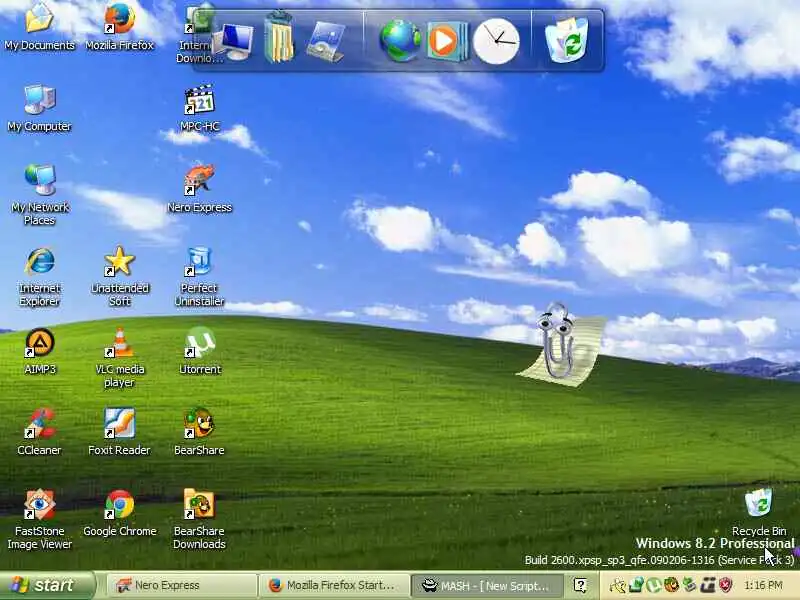Launch the Nero Express desktop shortcut

click(x=199, y=189)
